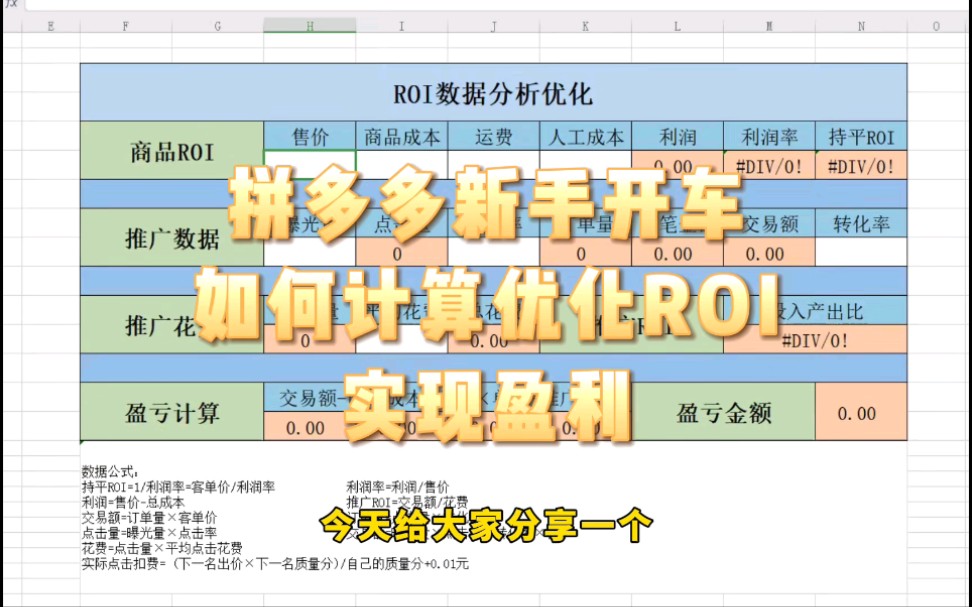Select column H header

[x=309, y=26]
